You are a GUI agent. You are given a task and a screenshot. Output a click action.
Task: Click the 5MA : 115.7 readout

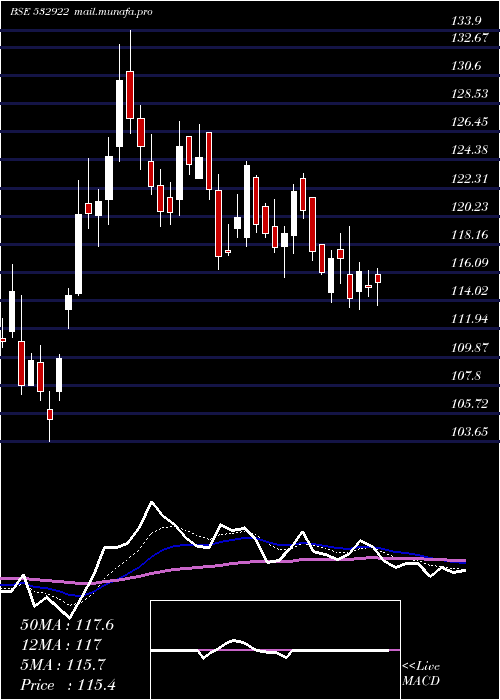[63, 665]
